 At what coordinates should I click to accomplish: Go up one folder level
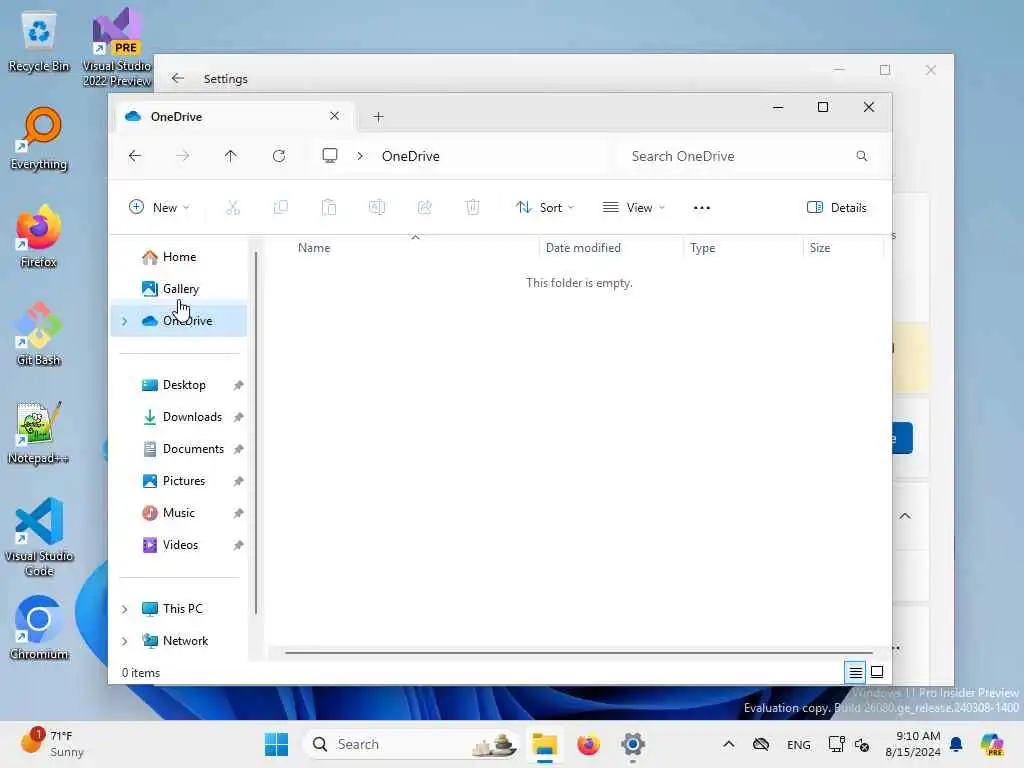pyautogui.click(x=231, y=156)
